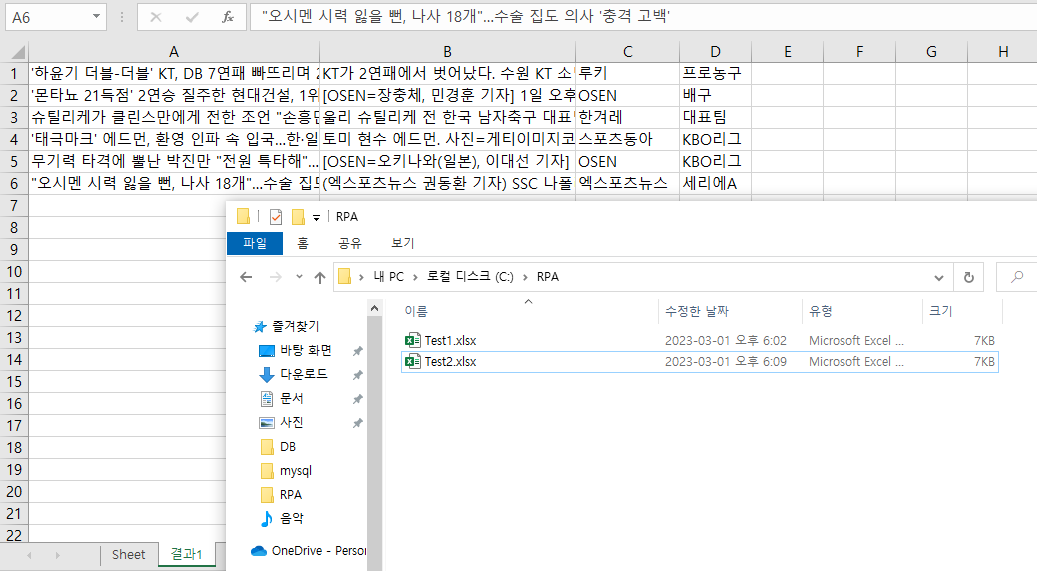Open the Name Box dropdown arrow

(x=96, y=17)
